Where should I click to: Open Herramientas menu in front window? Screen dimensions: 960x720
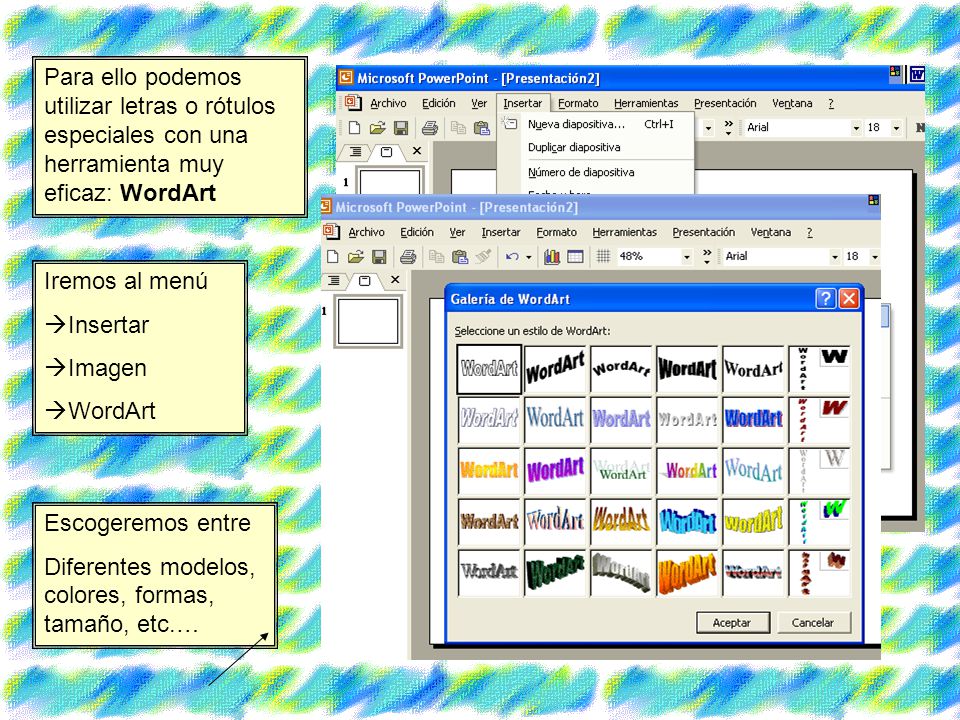(x=624, y=232)
